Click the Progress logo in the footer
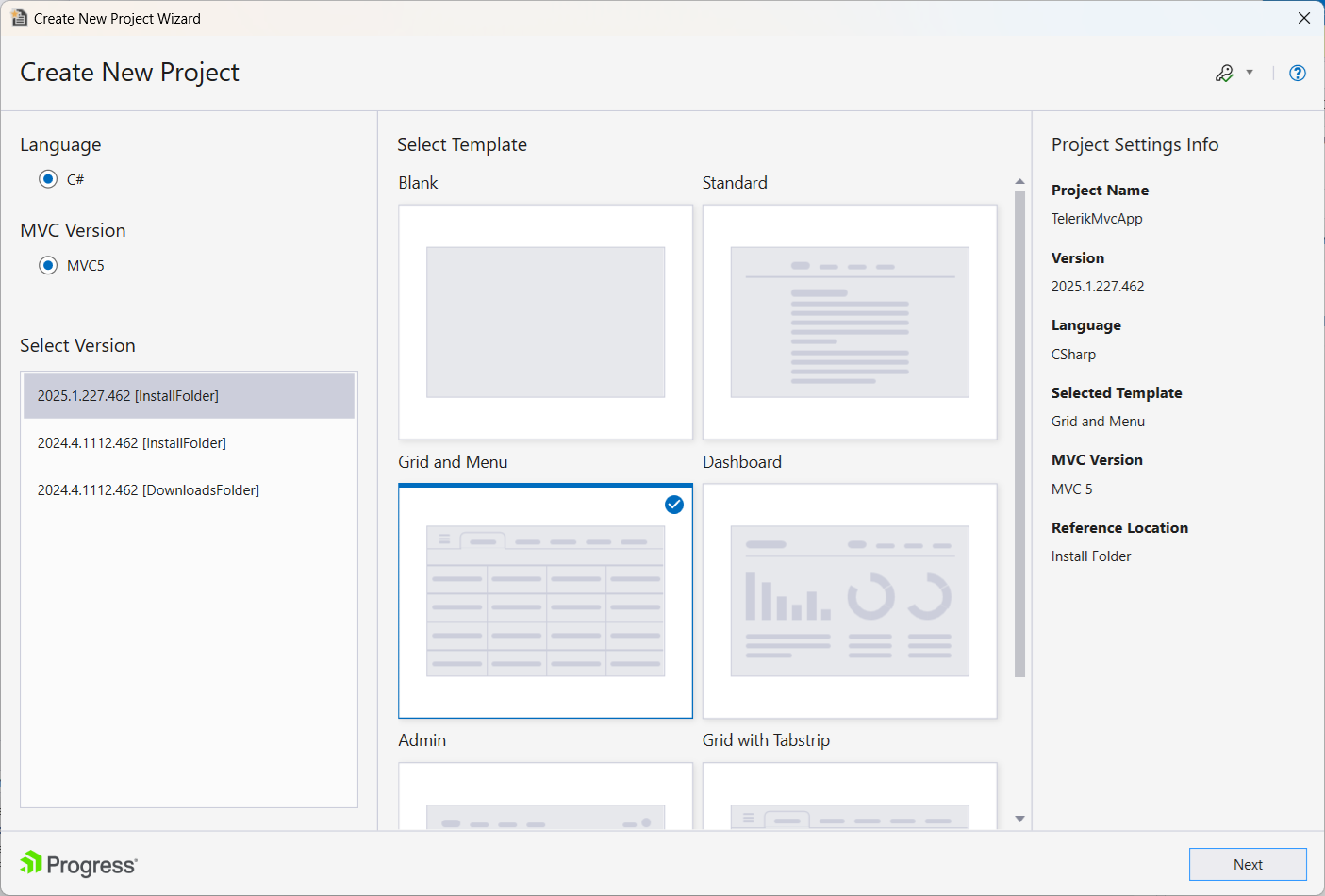 [77, 864]
